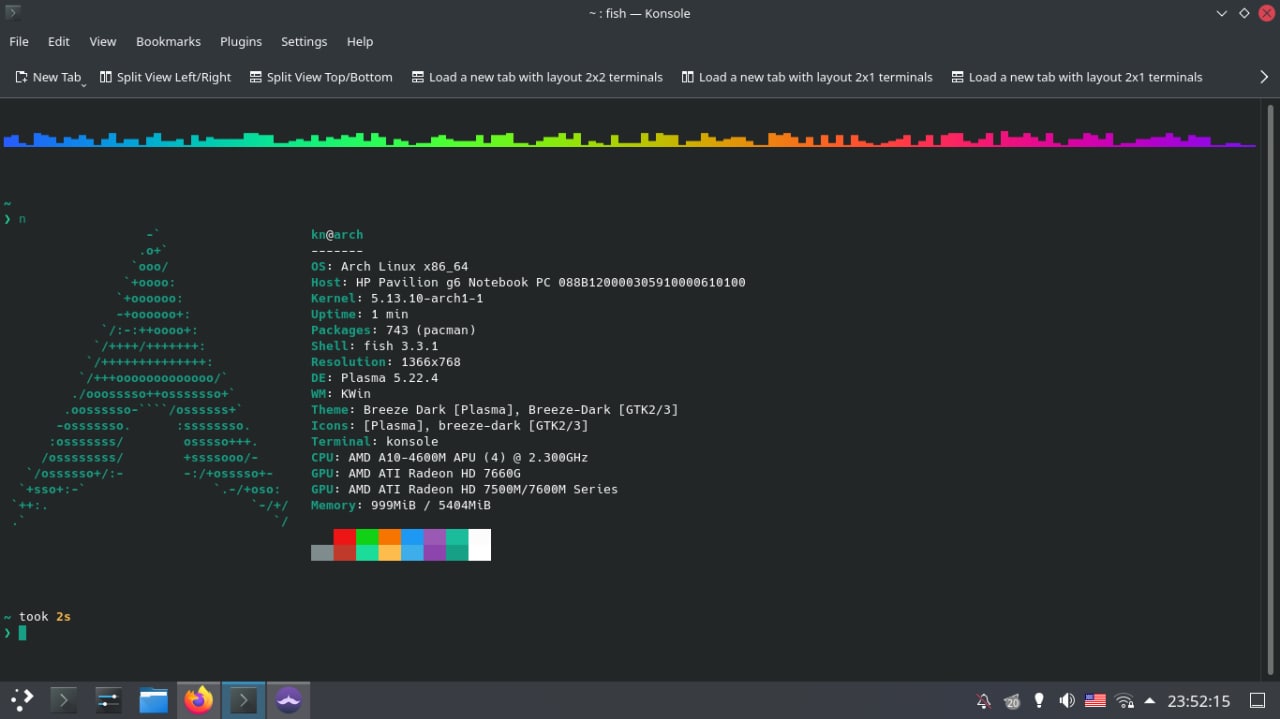
Task: Expand the toolbar overflow chevron
Action: pos(1264,77)
